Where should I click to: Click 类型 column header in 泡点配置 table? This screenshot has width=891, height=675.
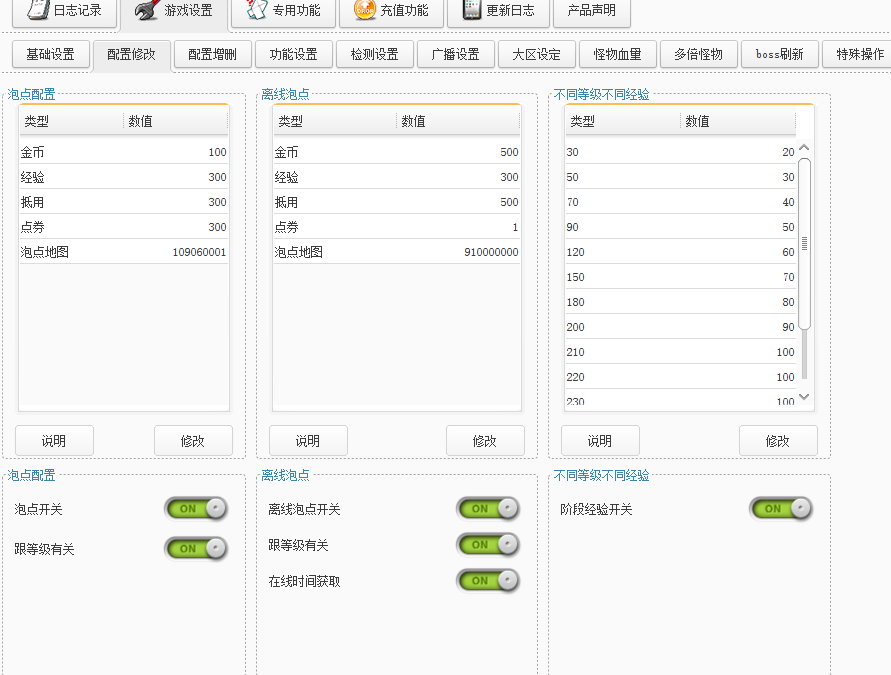coord(72,121)
